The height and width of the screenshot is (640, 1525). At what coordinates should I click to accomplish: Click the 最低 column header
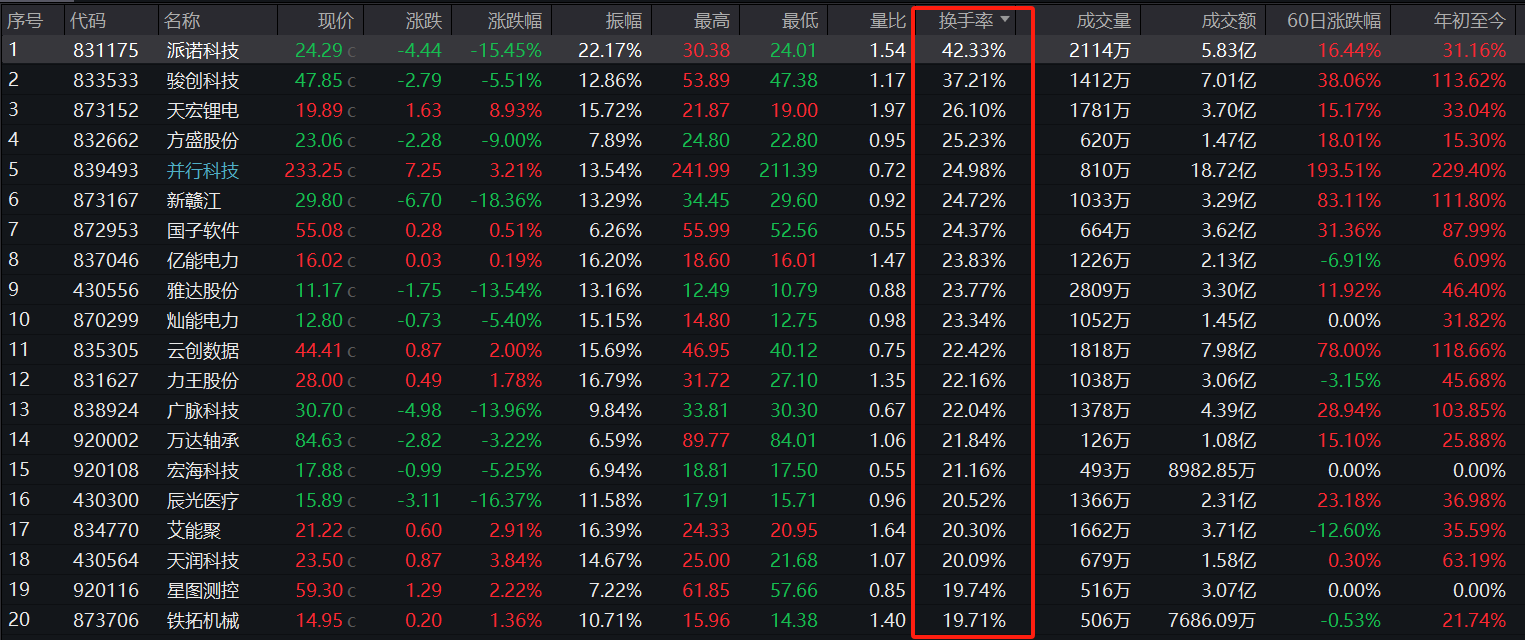[x=800, y=20]
